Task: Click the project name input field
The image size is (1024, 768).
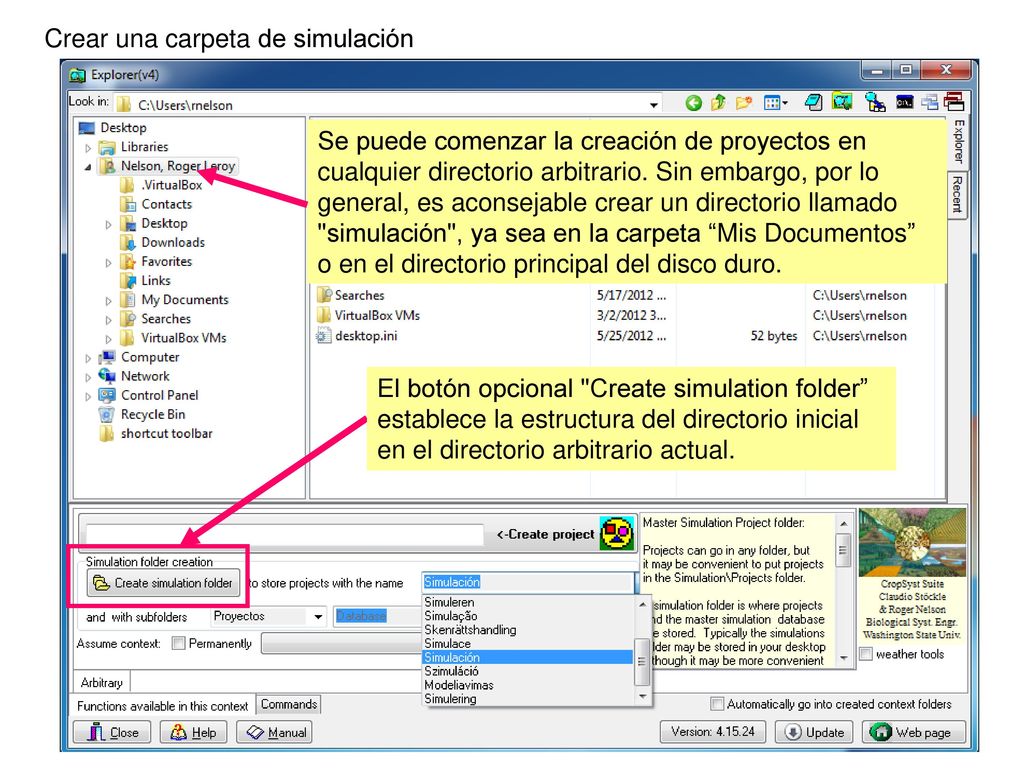Action: tap(285, 534)
